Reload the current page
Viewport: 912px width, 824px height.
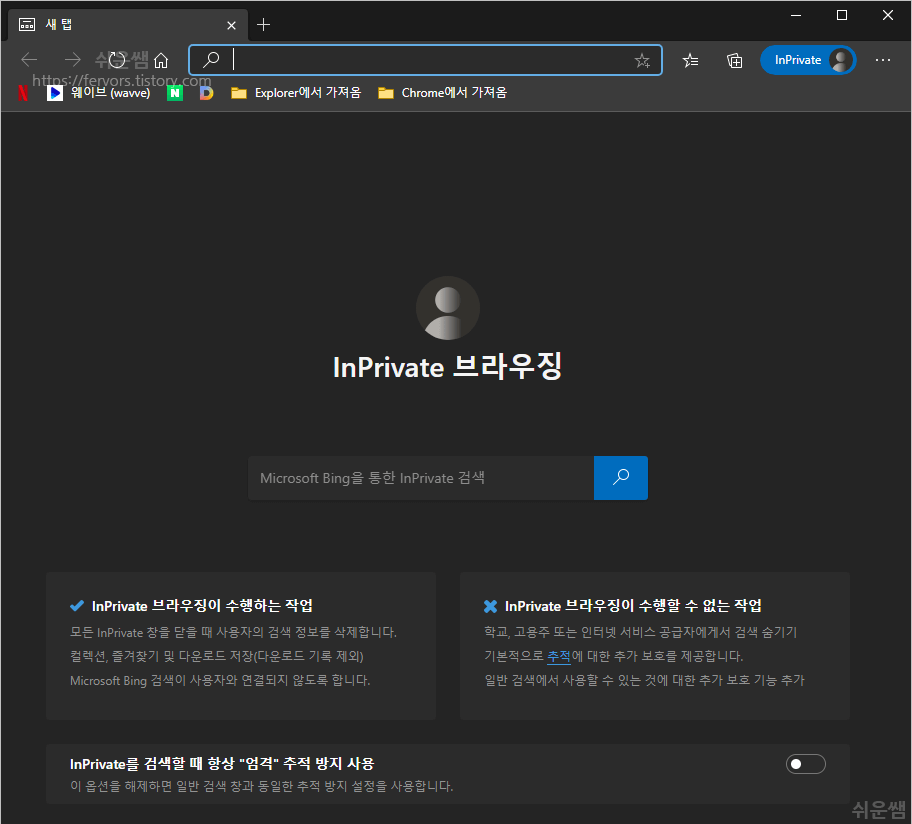pos(117,59)
